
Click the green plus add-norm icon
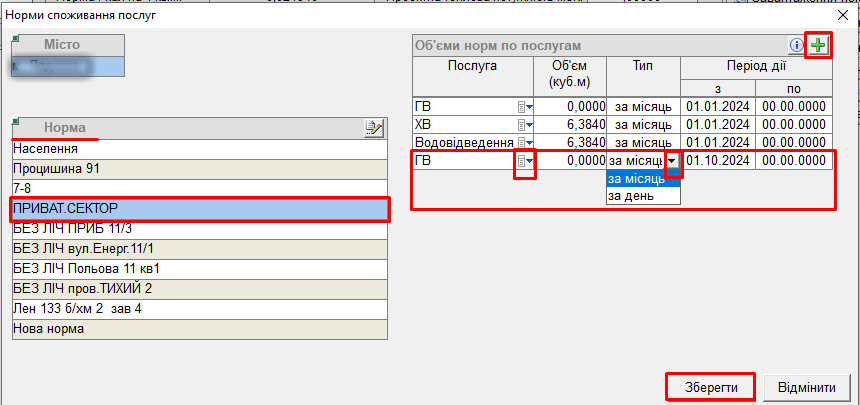[x=819, y=46]
